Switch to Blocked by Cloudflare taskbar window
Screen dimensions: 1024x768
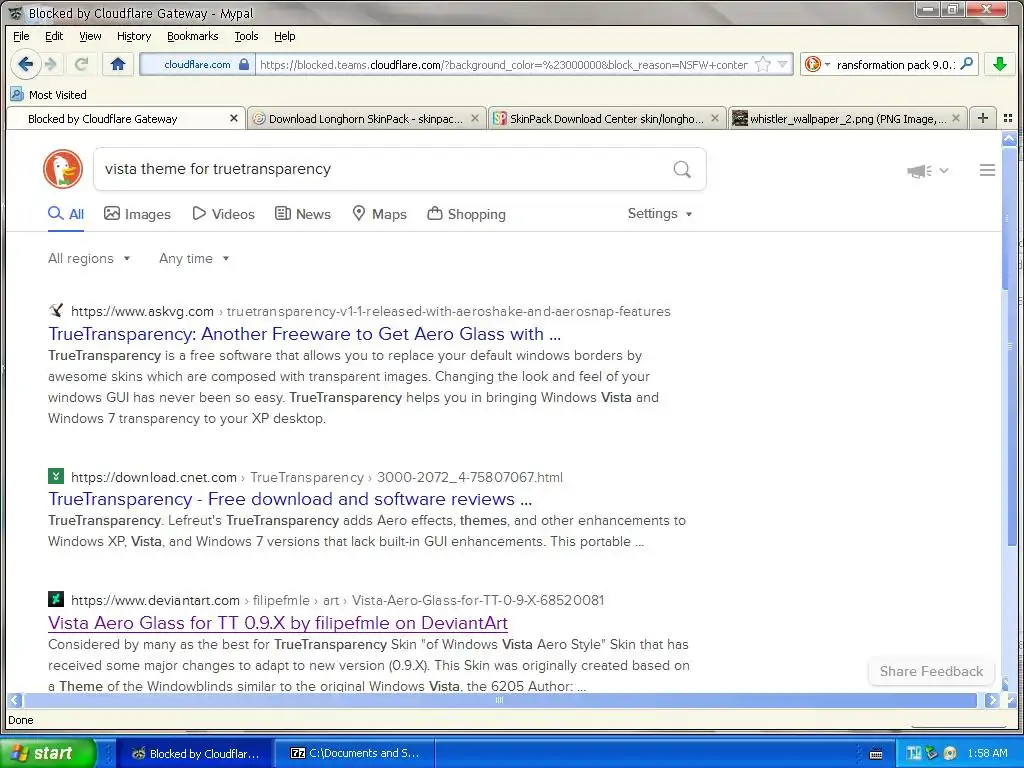click(196, 754)
